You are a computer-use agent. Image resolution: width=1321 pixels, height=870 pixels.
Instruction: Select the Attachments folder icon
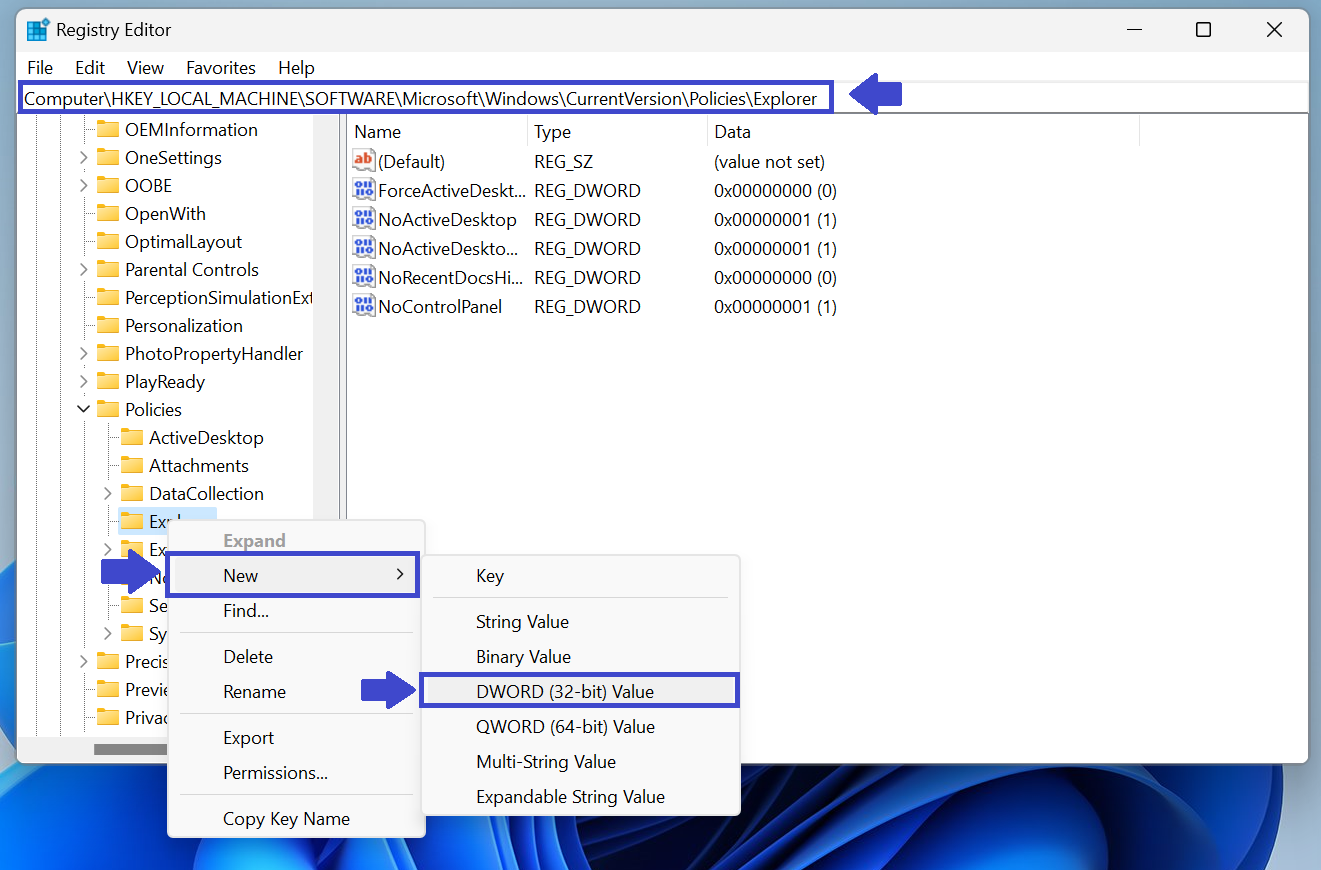[x=132, y=466]
